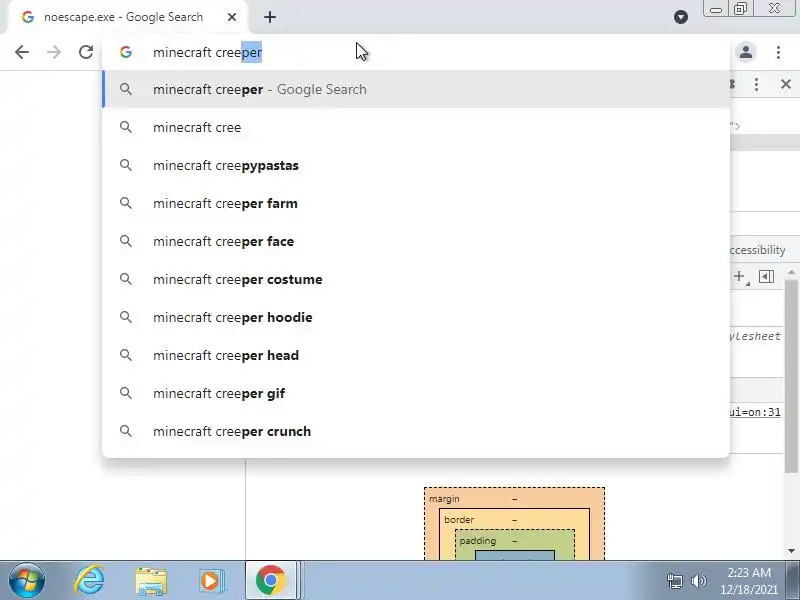The image size is (800, 600).
Task: Pick the 'minecraft creeper farm' suggestion
Action: [416, 203]
